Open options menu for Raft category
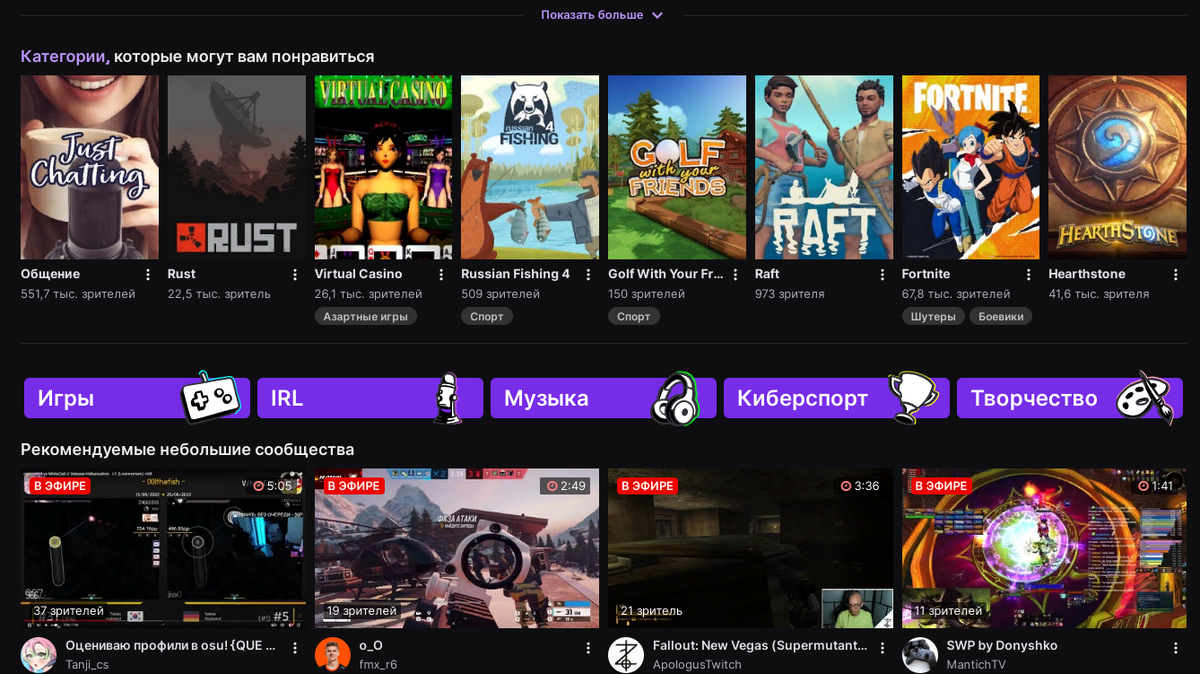The width and height of the screenshot is (1200, 674). (883, 274)
